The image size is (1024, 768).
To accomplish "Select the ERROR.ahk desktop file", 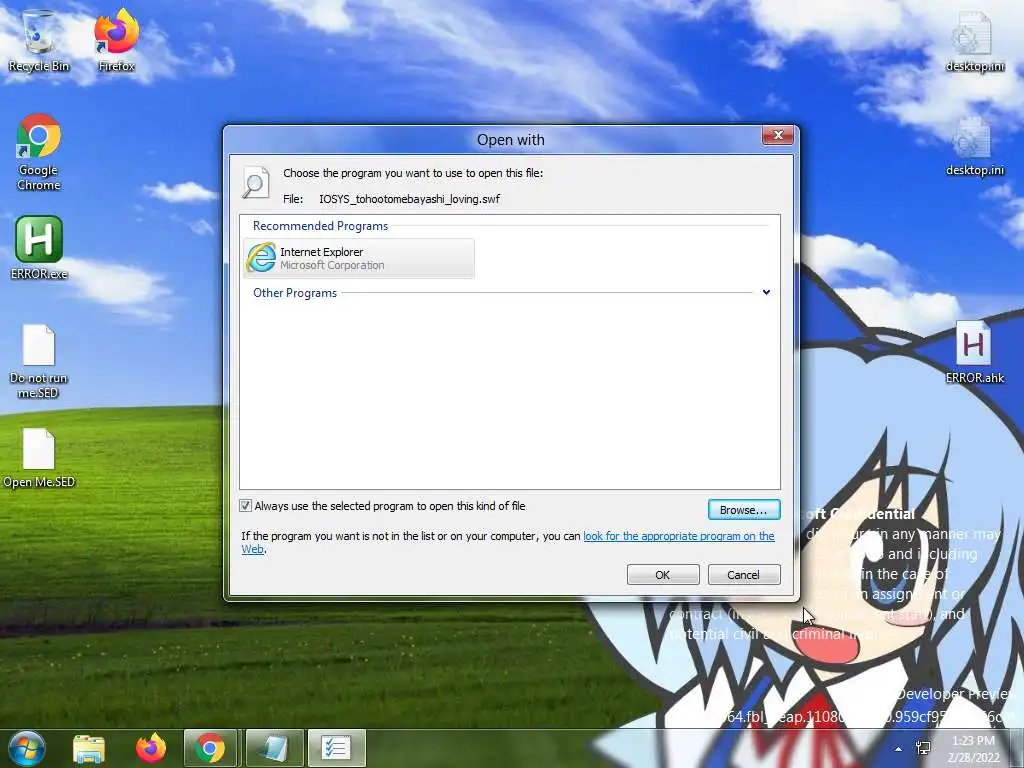I will click(974, 352).
